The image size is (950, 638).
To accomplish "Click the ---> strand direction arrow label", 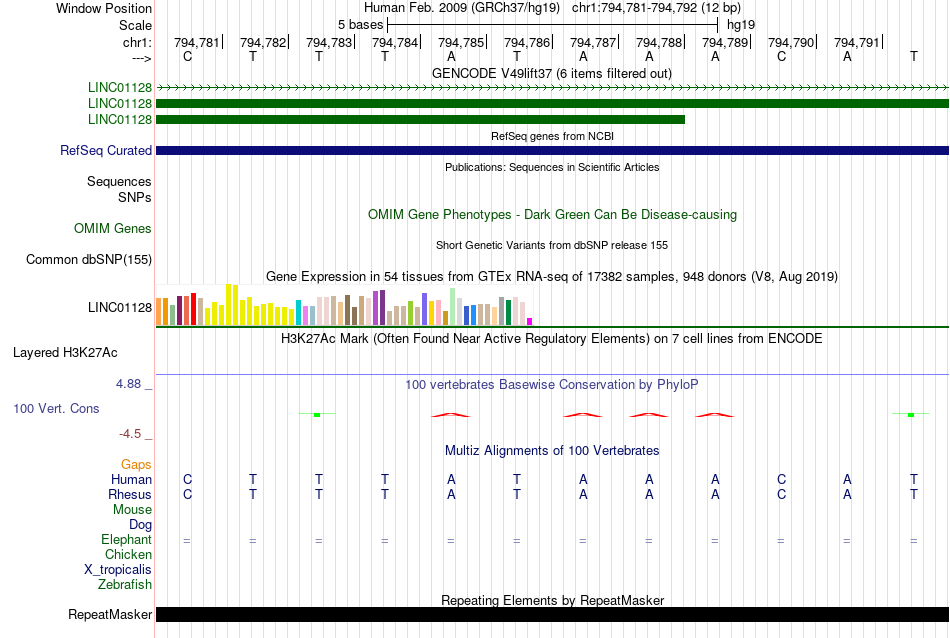I will (x=142, y=58).
